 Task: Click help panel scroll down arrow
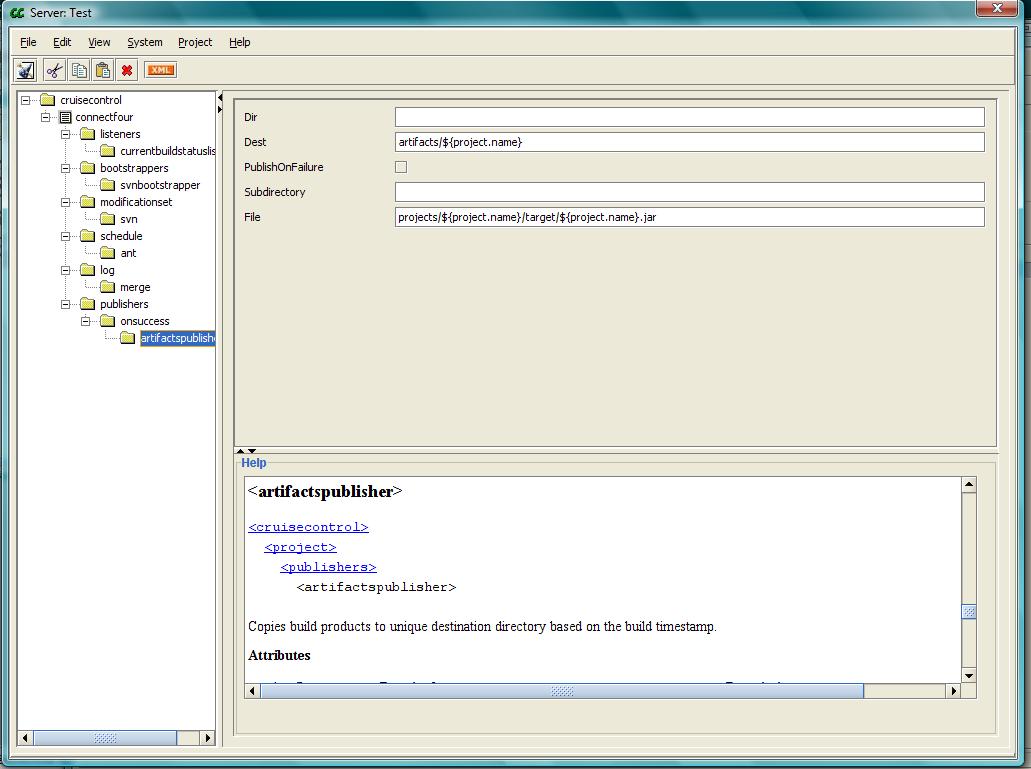pyautogui.click(x=968, y=675)
